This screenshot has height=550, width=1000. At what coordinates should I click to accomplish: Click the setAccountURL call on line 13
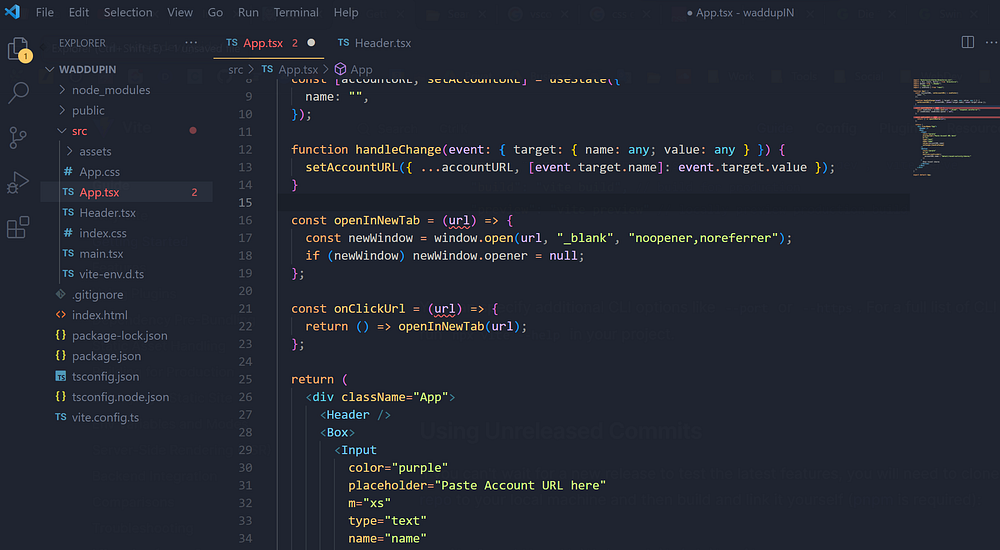[x=351, y=167]
